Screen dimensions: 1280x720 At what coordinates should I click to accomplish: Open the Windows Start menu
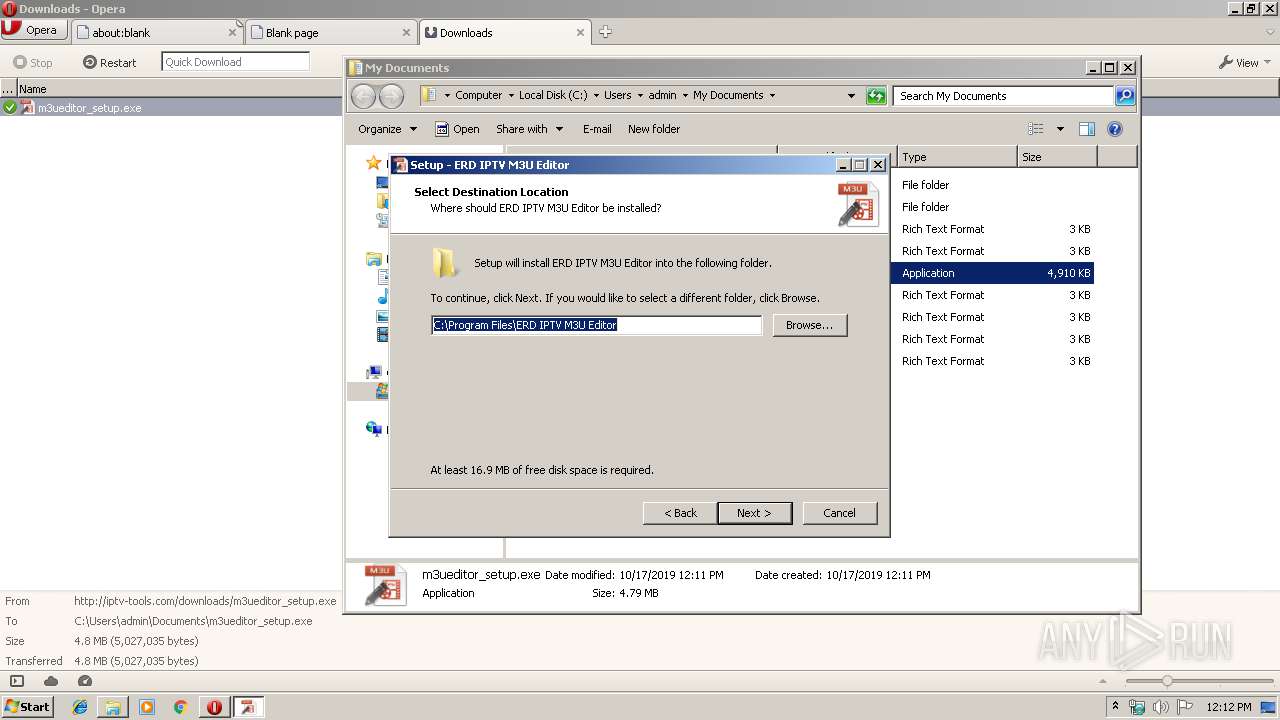point(27,707)
